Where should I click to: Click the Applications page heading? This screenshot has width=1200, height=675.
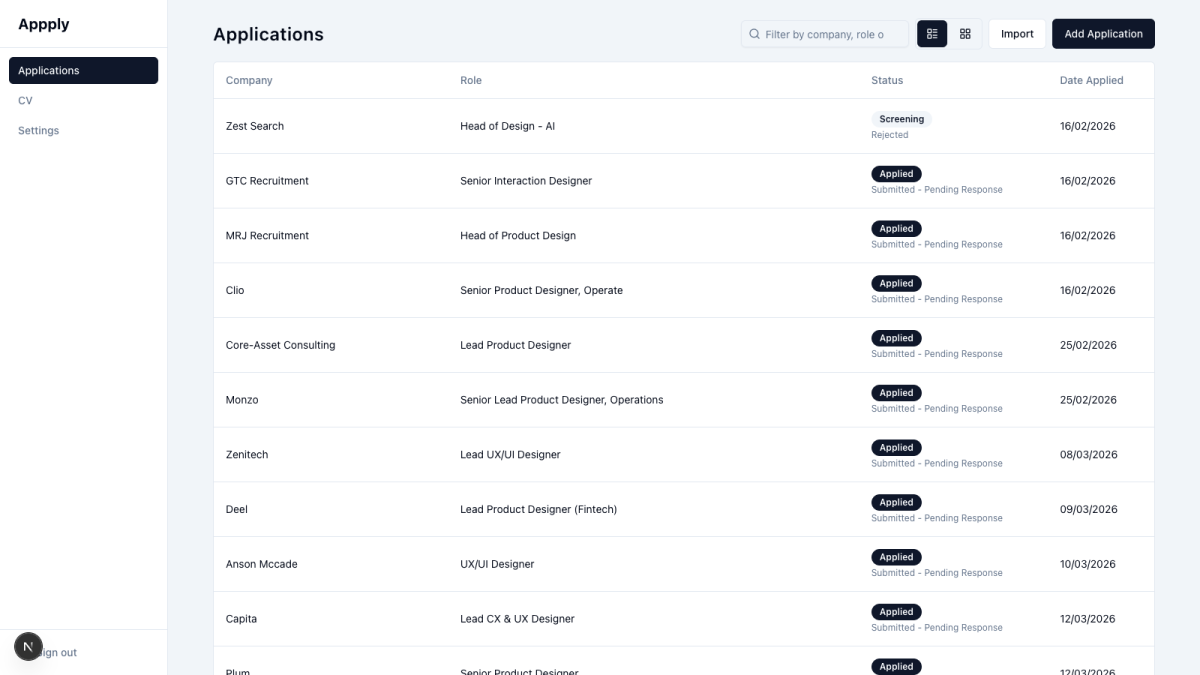268,34
